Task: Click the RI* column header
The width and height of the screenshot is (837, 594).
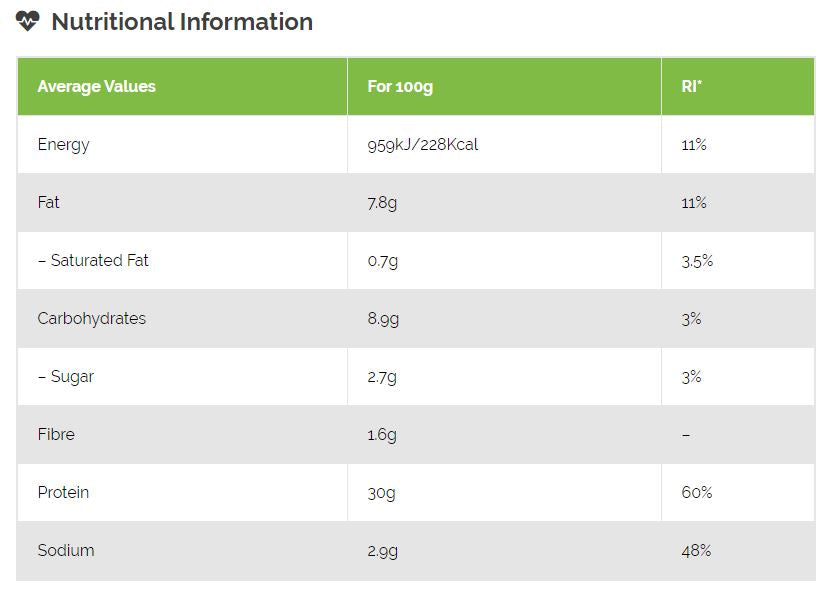Action: point(692,86)
